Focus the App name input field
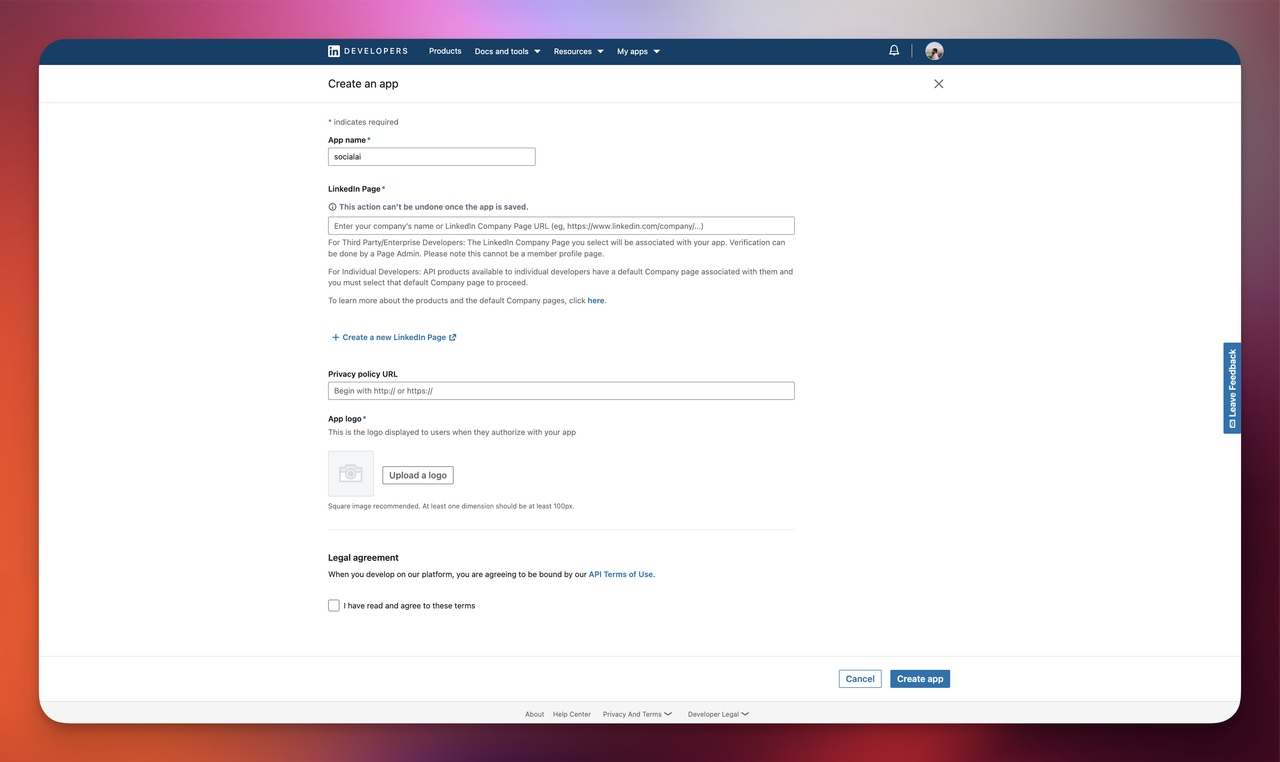 432,157
